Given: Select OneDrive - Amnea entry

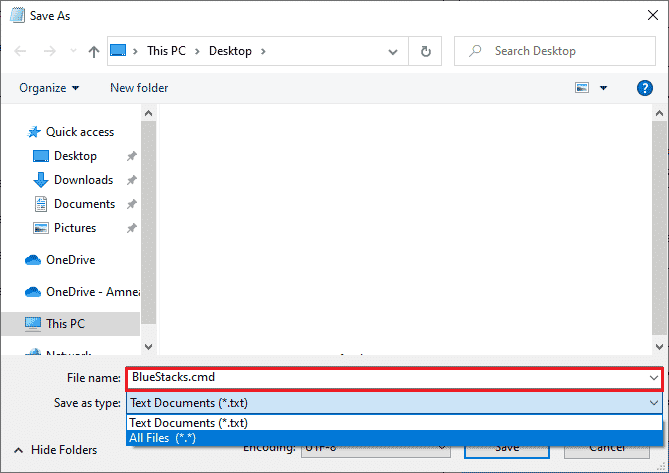Looking at the screenshot, I should click(93, 292).
